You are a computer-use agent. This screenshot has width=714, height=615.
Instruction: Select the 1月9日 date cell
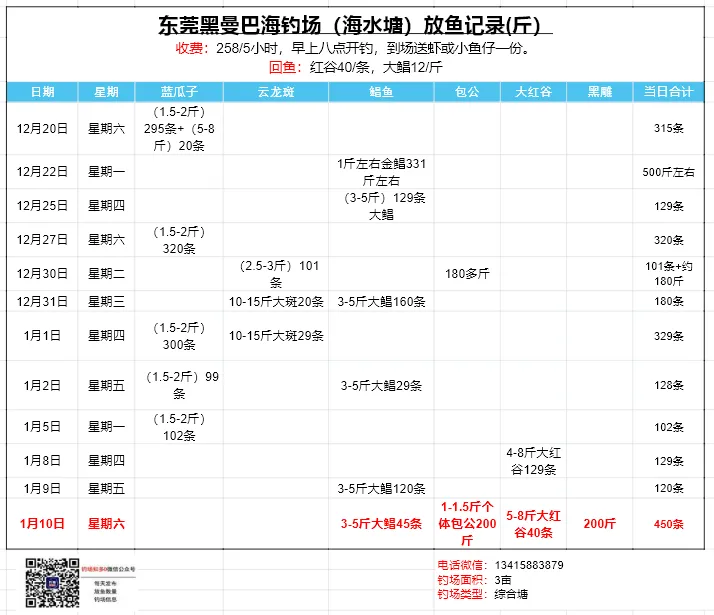tap(42, 488)
